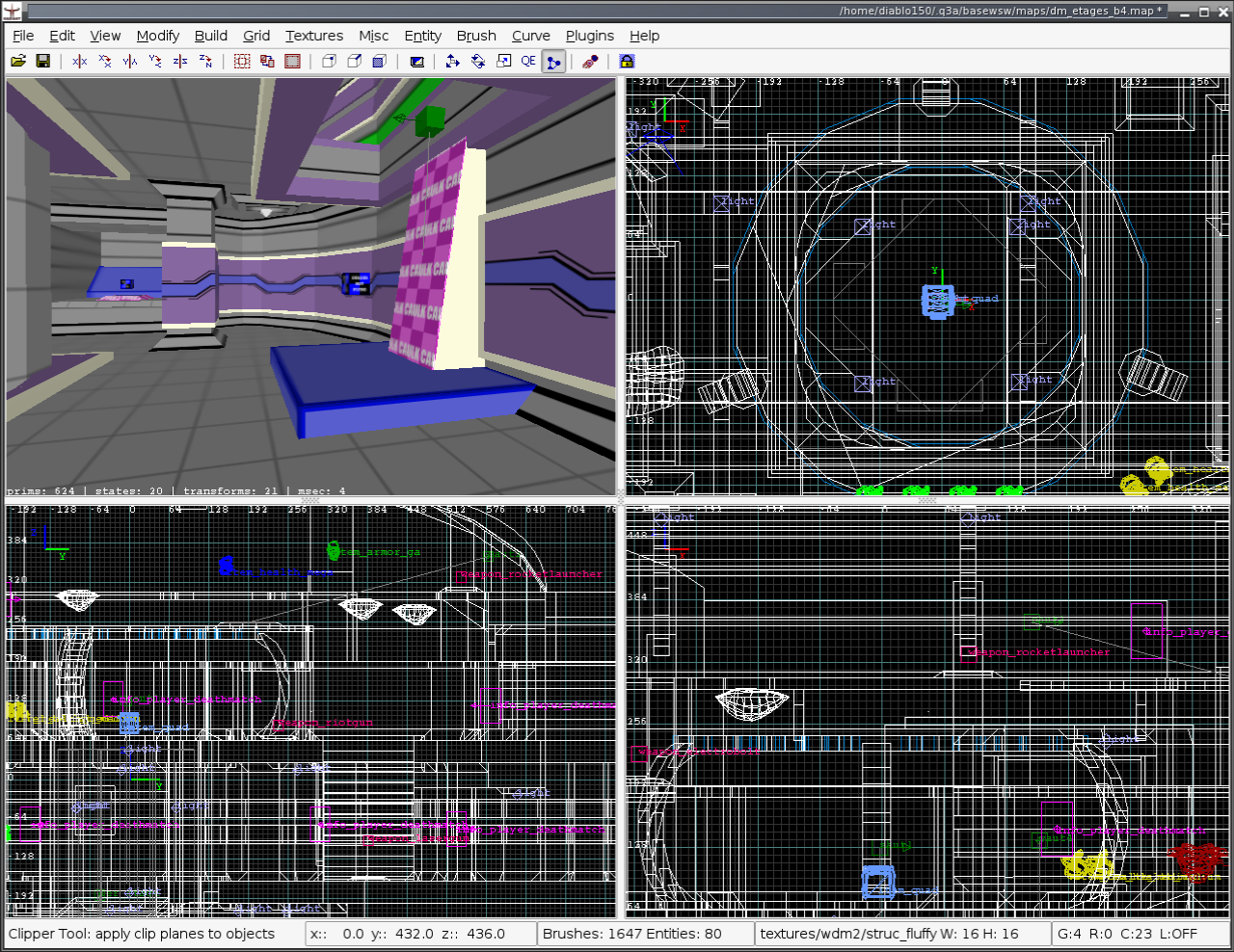Click the Open map folder icon
The image size is (1234, 952).
(x=18, y=61)
